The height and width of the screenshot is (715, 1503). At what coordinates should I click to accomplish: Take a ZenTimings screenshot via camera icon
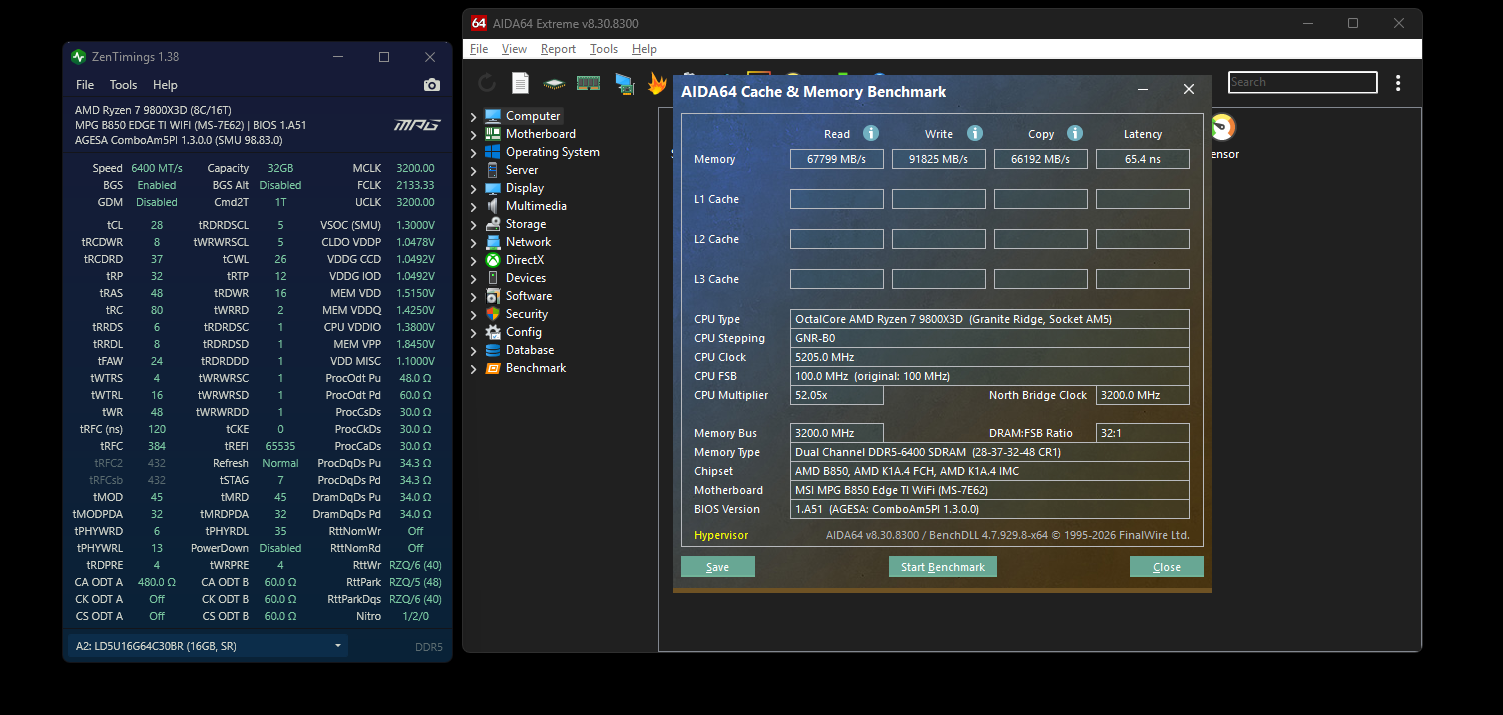431,85
